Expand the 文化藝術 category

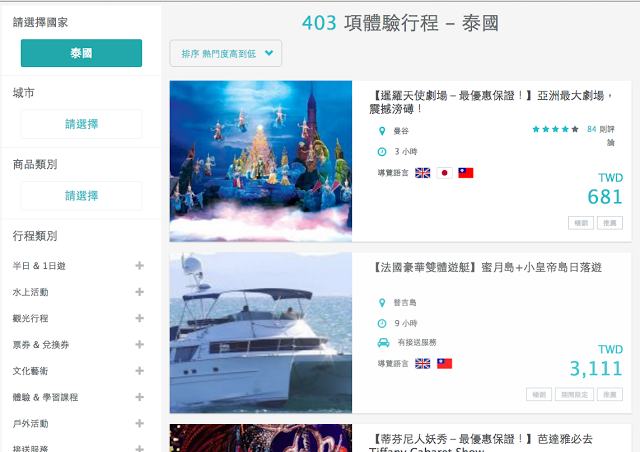pos(139,370)
